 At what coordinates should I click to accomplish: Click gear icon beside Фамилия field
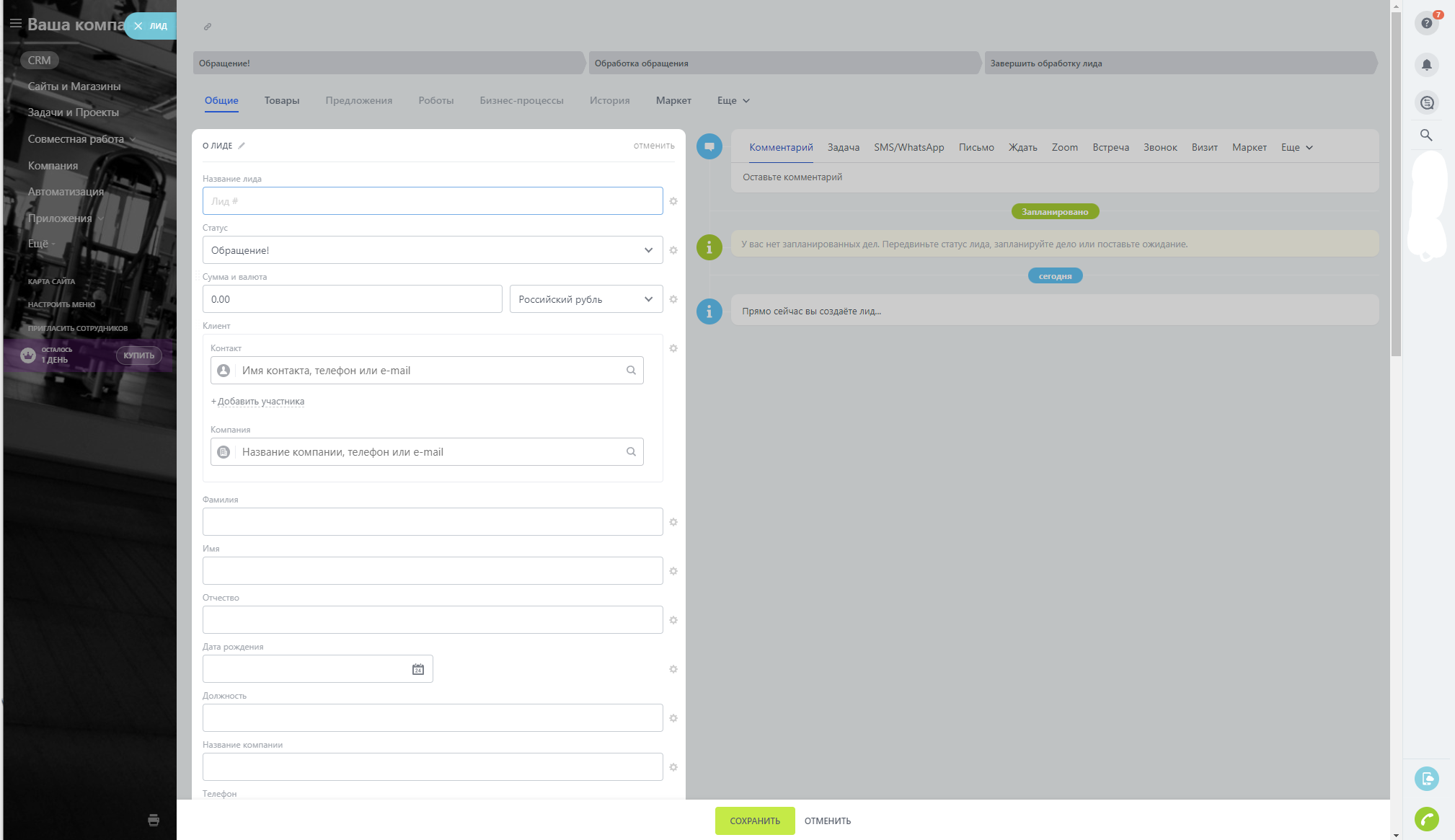coord(673,522)
